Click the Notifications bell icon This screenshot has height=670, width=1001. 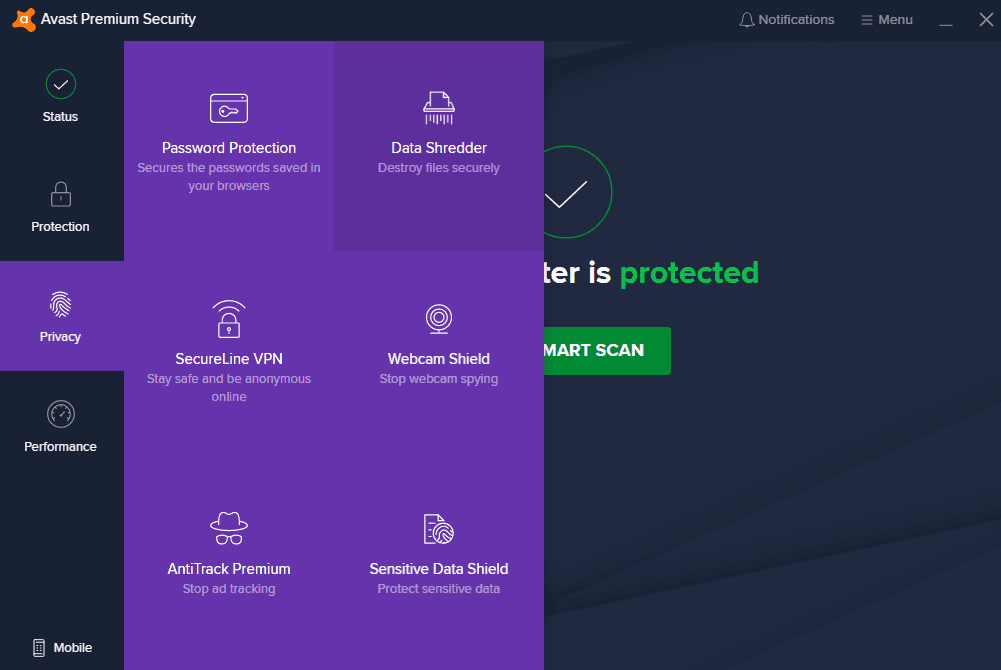point(746,20)
